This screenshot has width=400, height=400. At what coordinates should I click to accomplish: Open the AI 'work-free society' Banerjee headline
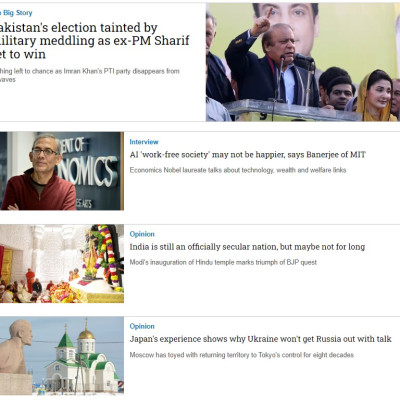pyautogui.click(x=248, y=155)
